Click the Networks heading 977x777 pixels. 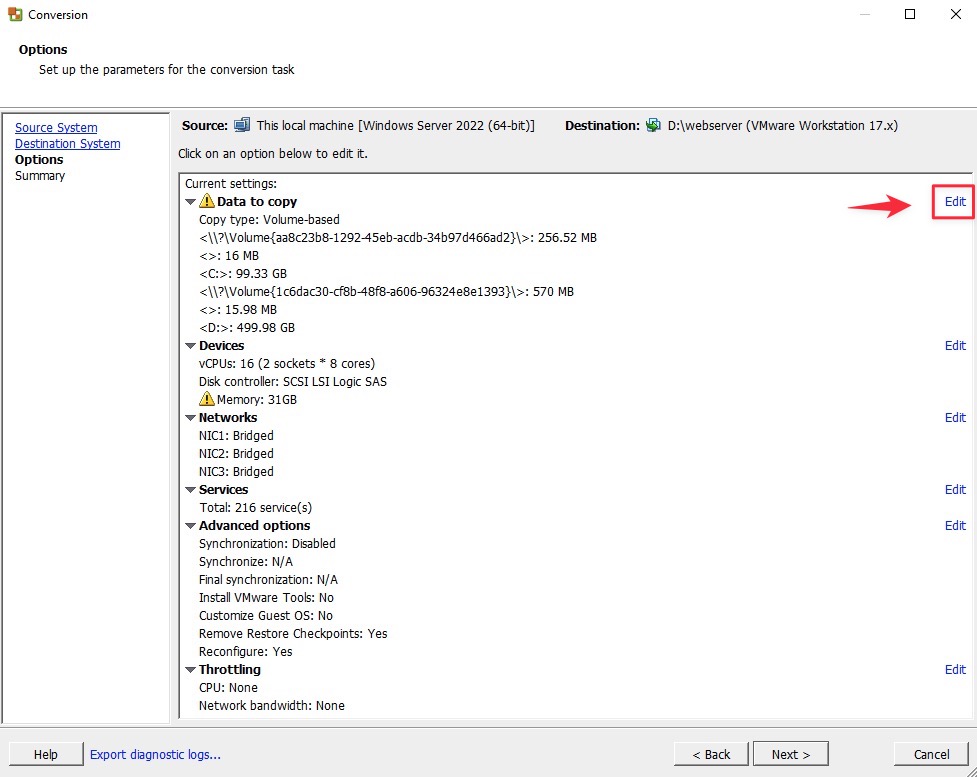click(x=227, y=417)
